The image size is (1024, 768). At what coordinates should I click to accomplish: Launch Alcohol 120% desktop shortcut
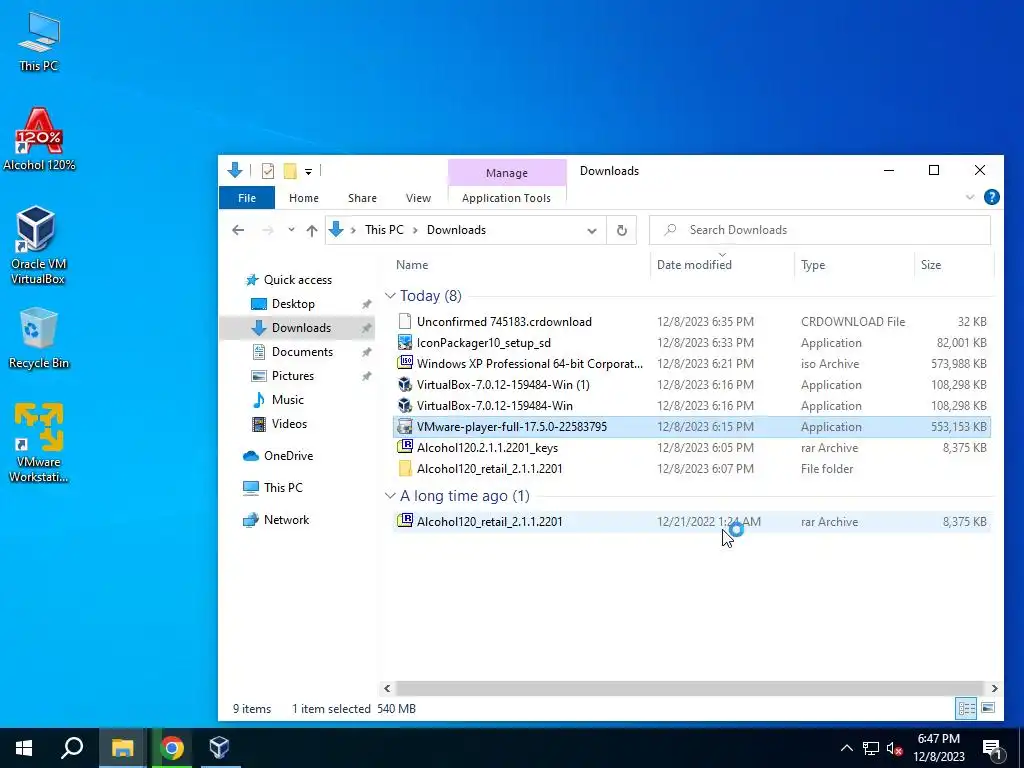pos(39,139)
